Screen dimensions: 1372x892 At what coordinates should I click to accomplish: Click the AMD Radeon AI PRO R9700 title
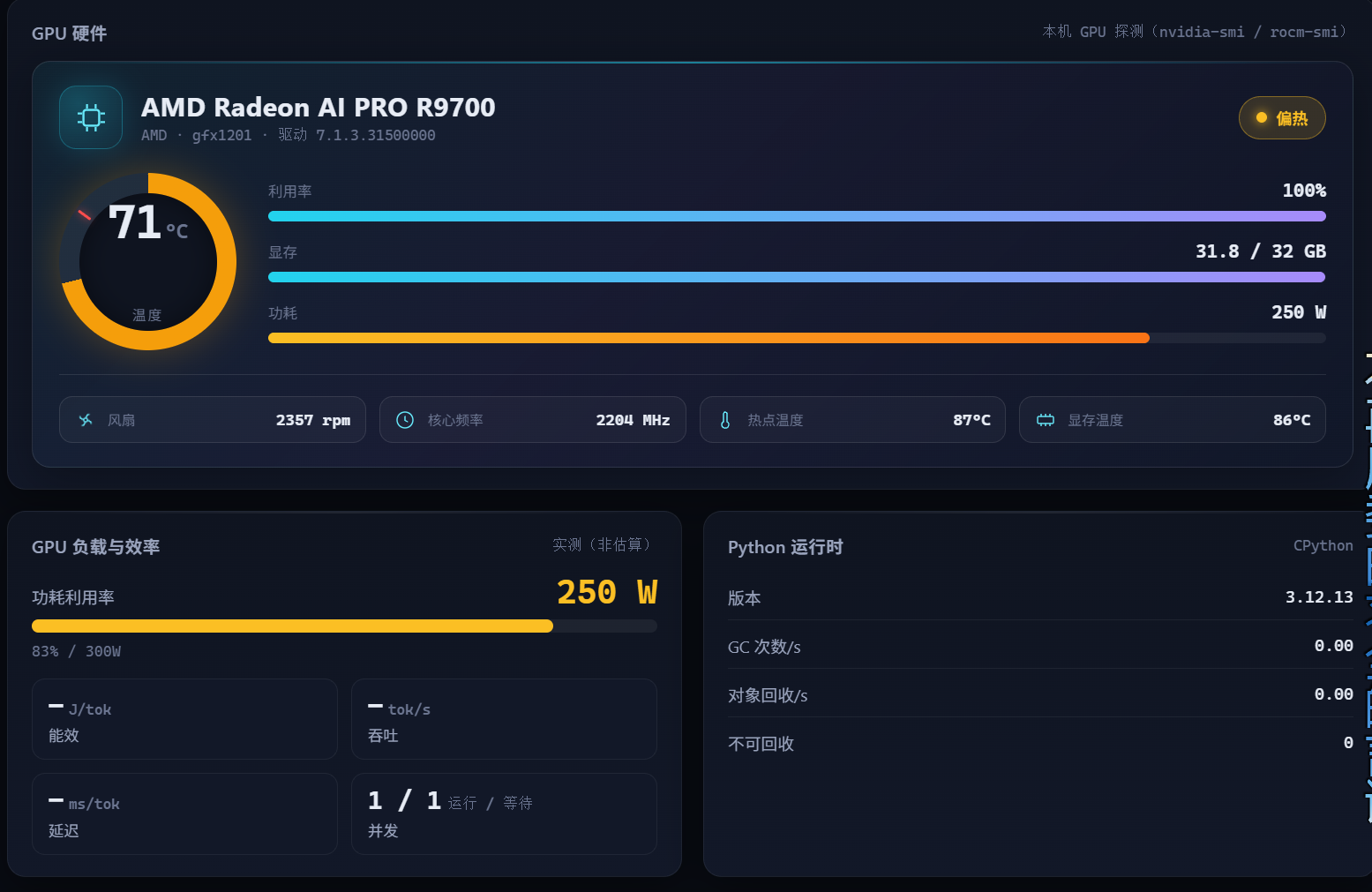coord(319,107)
